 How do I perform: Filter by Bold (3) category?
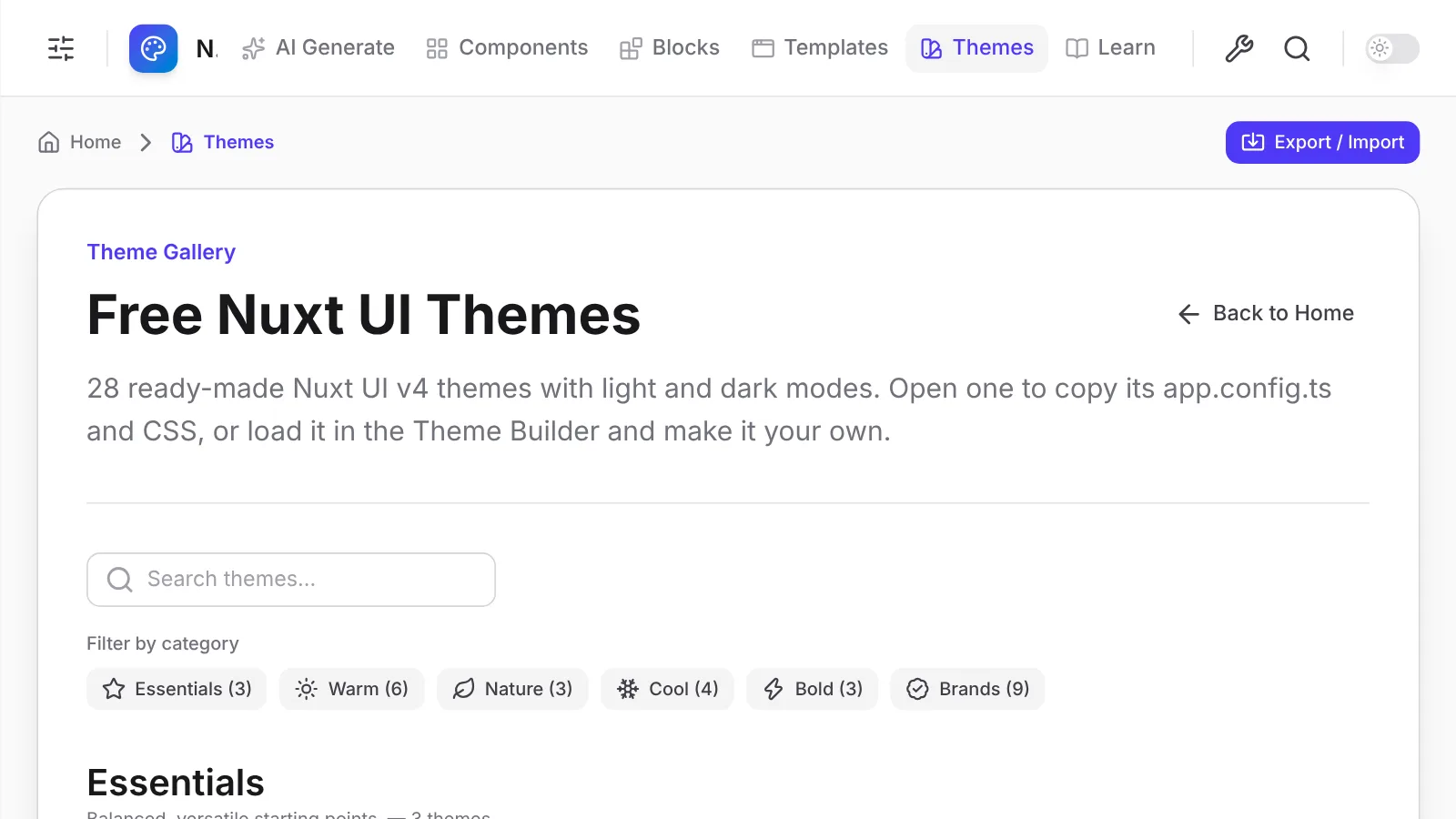point(813,689)
